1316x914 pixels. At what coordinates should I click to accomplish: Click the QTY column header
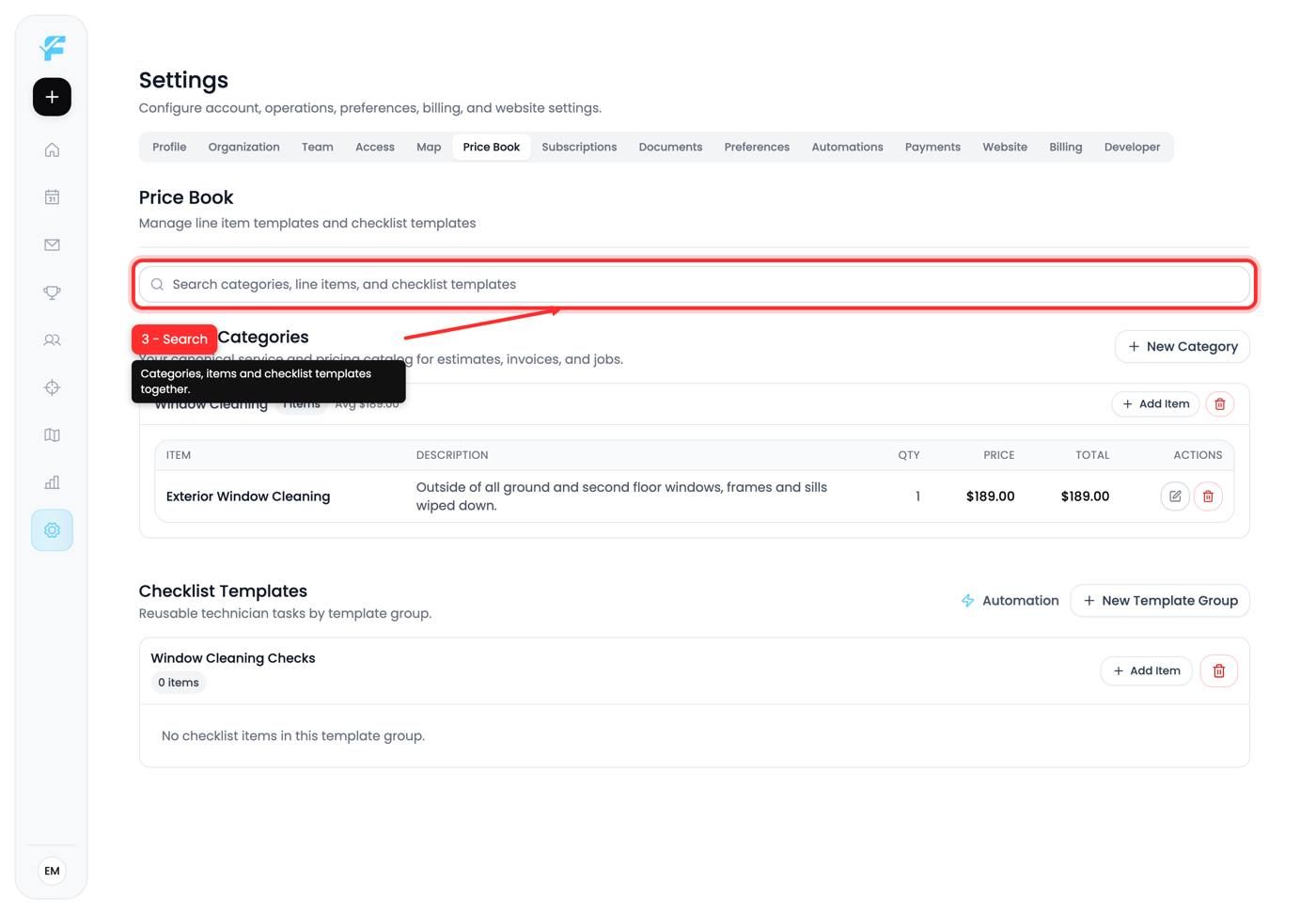click(909, 455)
